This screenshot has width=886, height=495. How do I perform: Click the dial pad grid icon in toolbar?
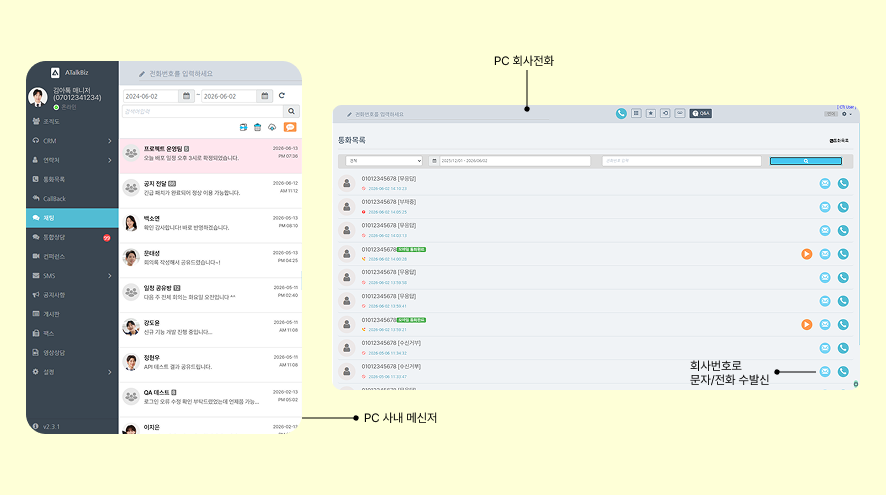pos(636,114)
